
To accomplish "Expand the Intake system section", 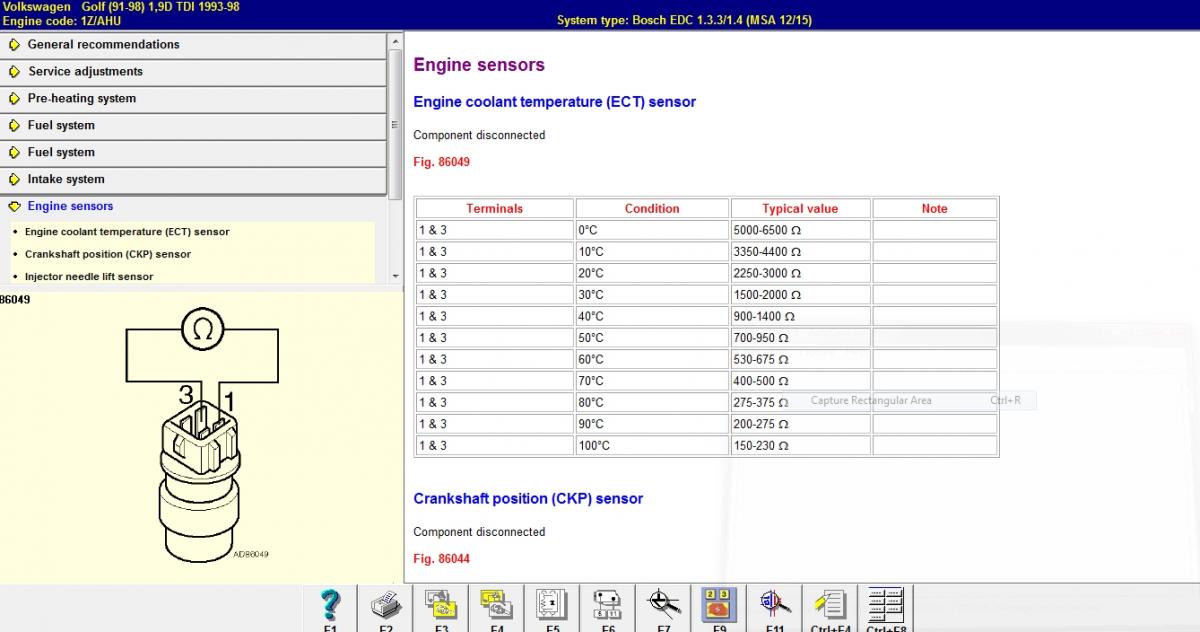I will coord(66,180).
